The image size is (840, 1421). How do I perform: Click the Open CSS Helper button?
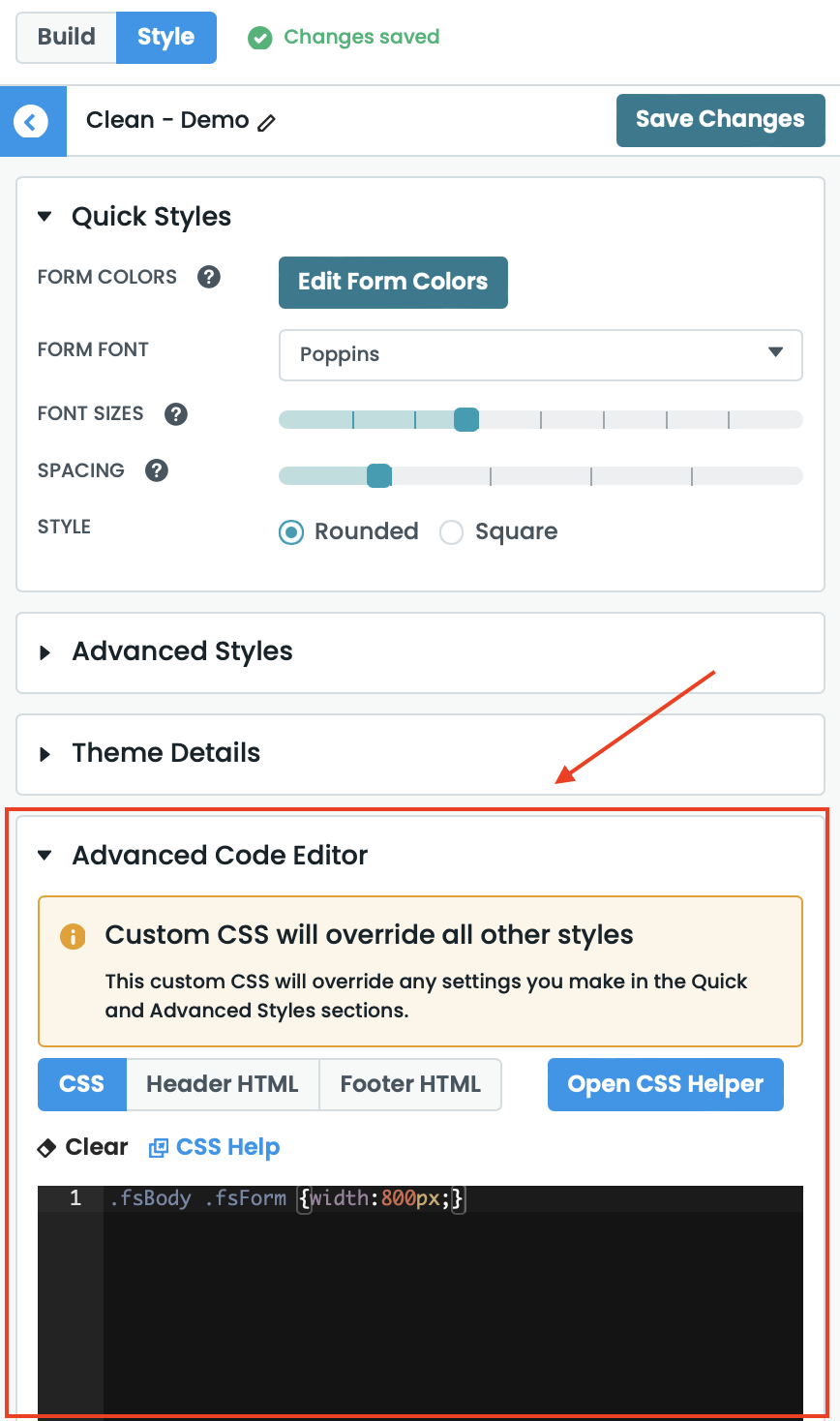tap(665, 1084)
